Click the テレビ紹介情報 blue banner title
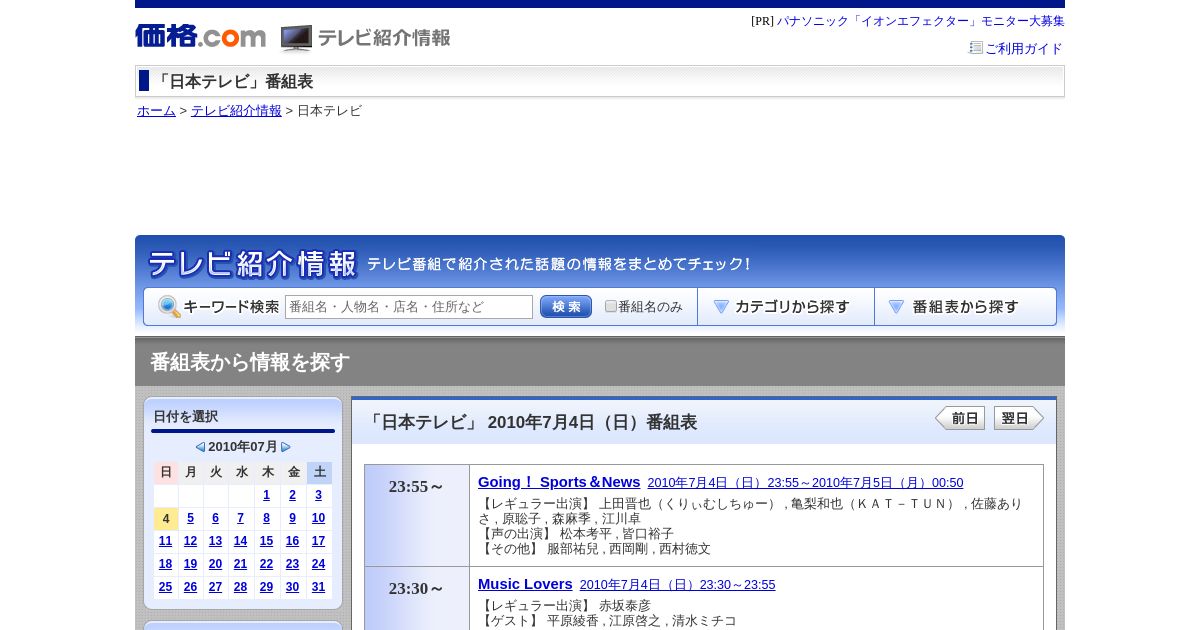Screen dimensions: 1200x630 pos(252,264)
